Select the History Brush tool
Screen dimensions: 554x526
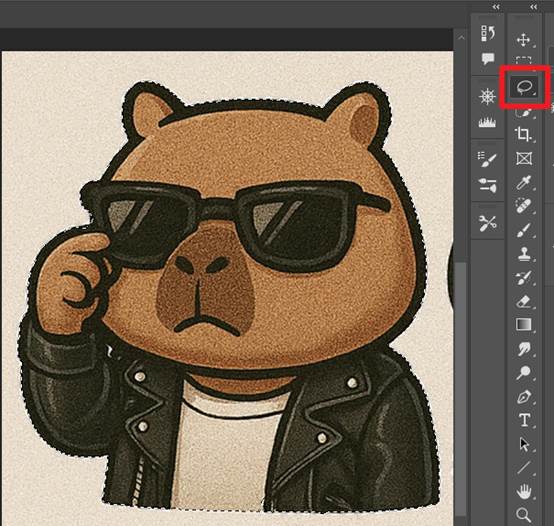(x=524, y=277)
